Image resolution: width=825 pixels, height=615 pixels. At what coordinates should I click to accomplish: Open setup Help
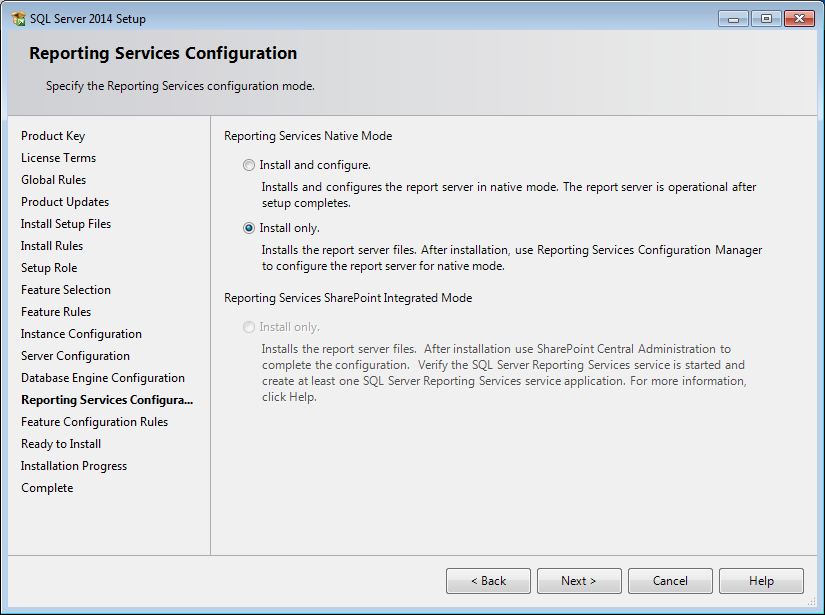tap(760, 581)
